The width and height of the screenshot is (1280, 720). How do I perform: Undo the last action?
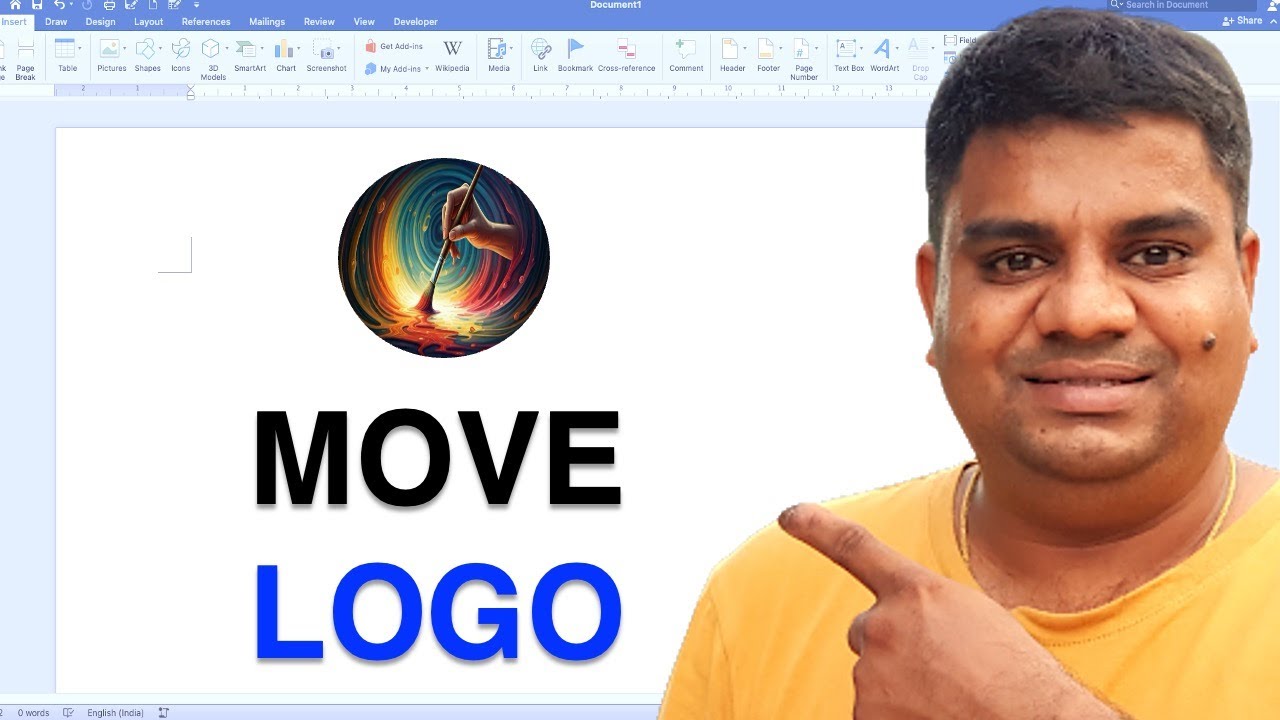click(x=59, y=5)
